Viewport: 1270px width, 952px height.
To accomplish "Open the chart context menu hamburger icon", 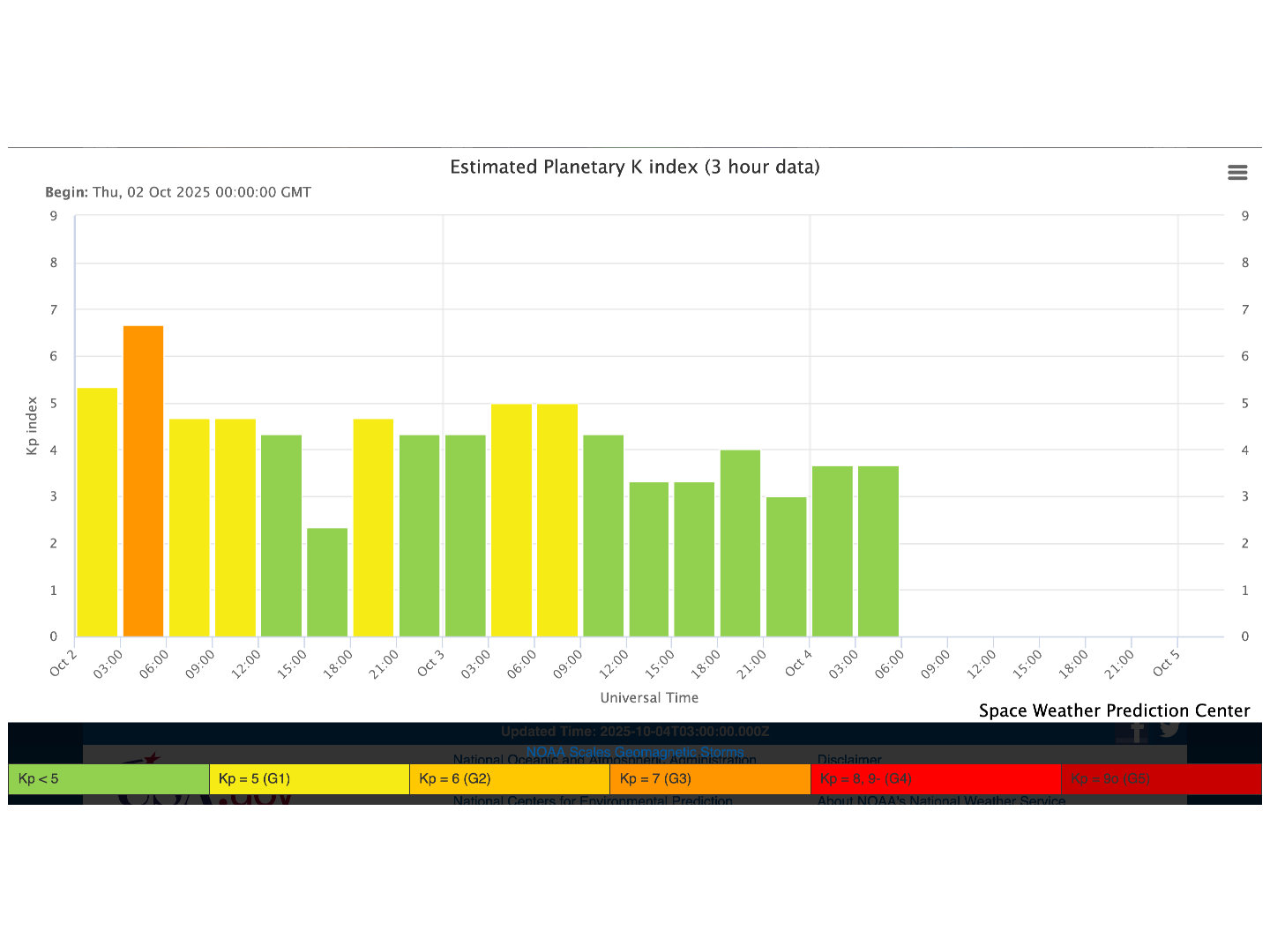I will (x=1237, y=173).
